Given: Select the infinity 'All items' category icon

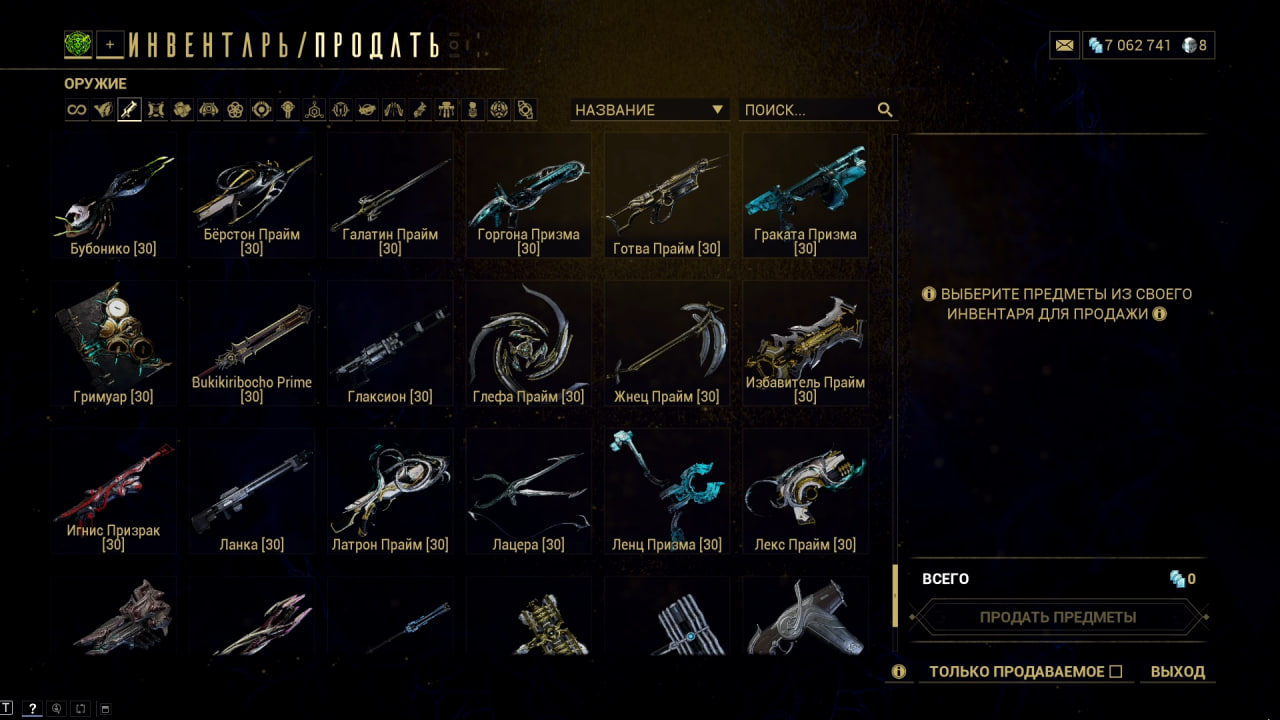Looking at the screenshot, I should point(76,110).
